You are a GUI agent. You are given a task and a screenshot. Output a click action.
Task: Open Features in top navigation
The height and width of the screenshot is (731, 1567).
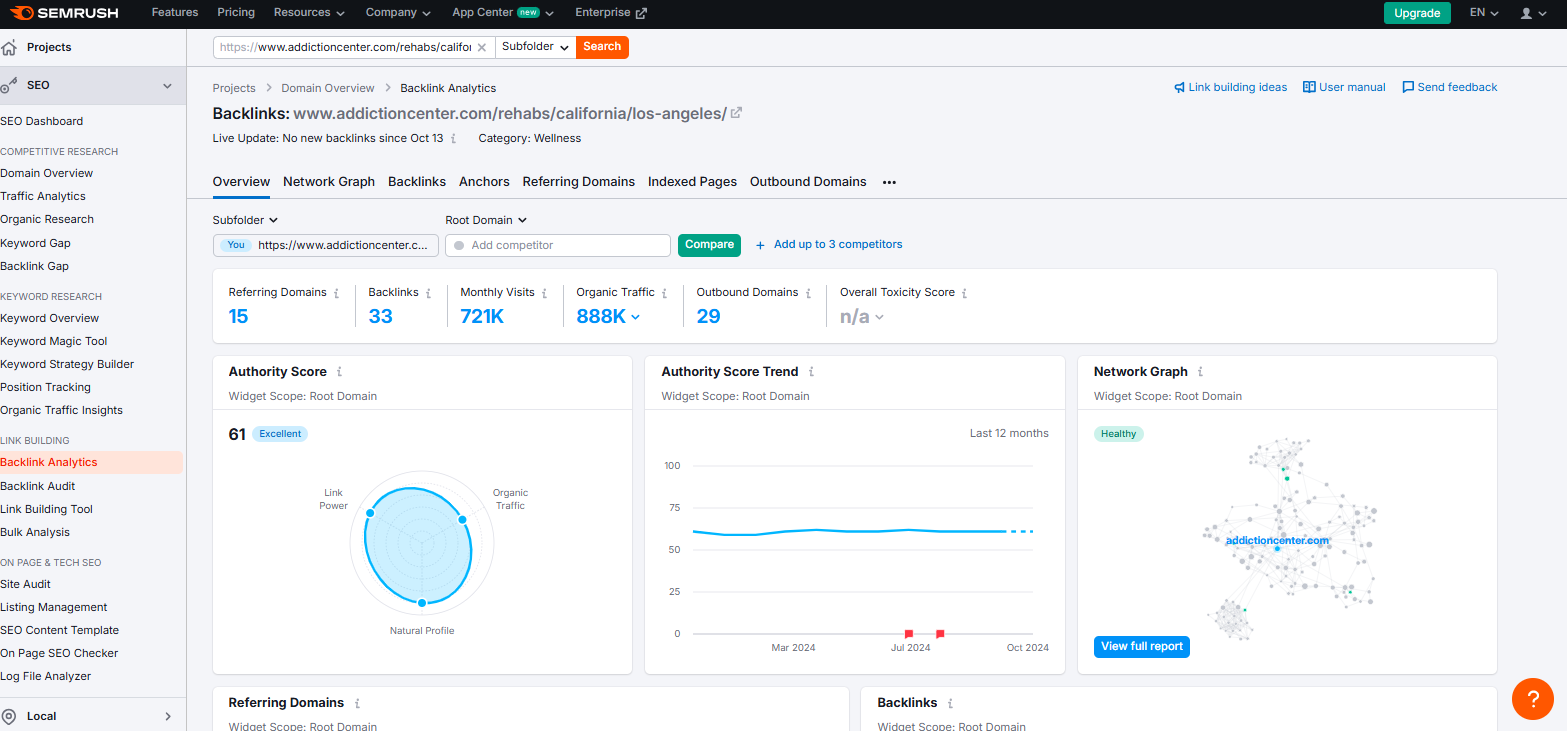click(x=175, y=13)
